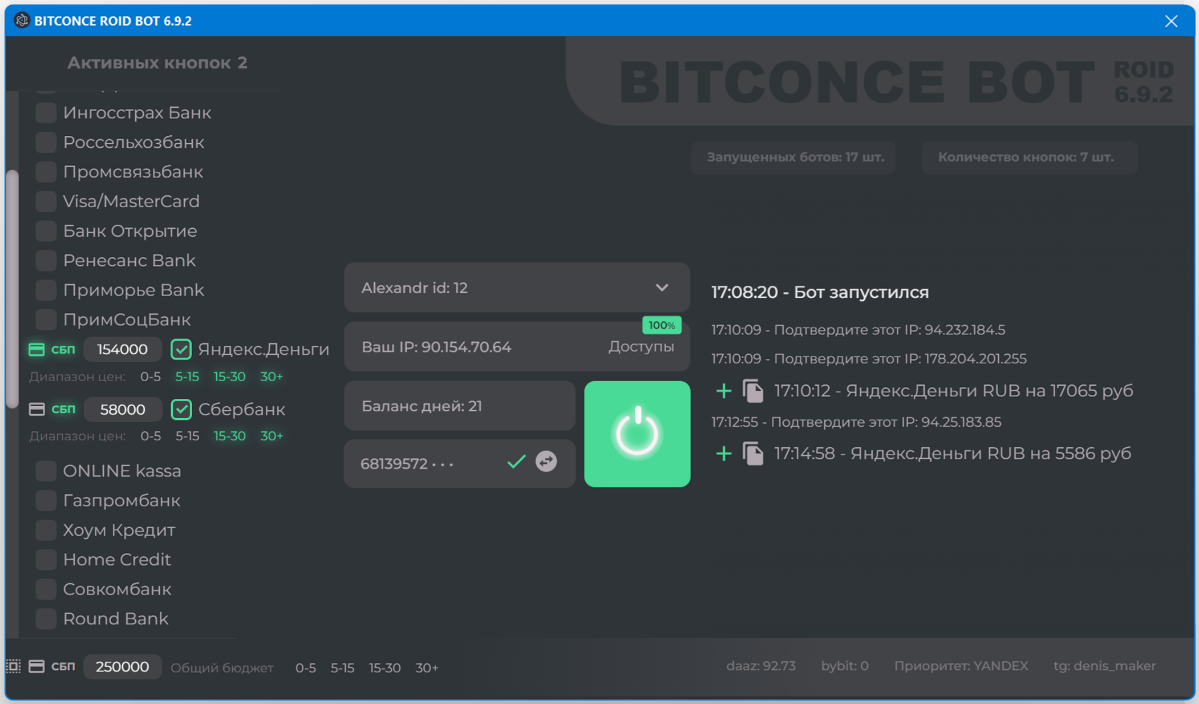Toggle 15-30 price range for Сбербанк

[x=229, y=436]
